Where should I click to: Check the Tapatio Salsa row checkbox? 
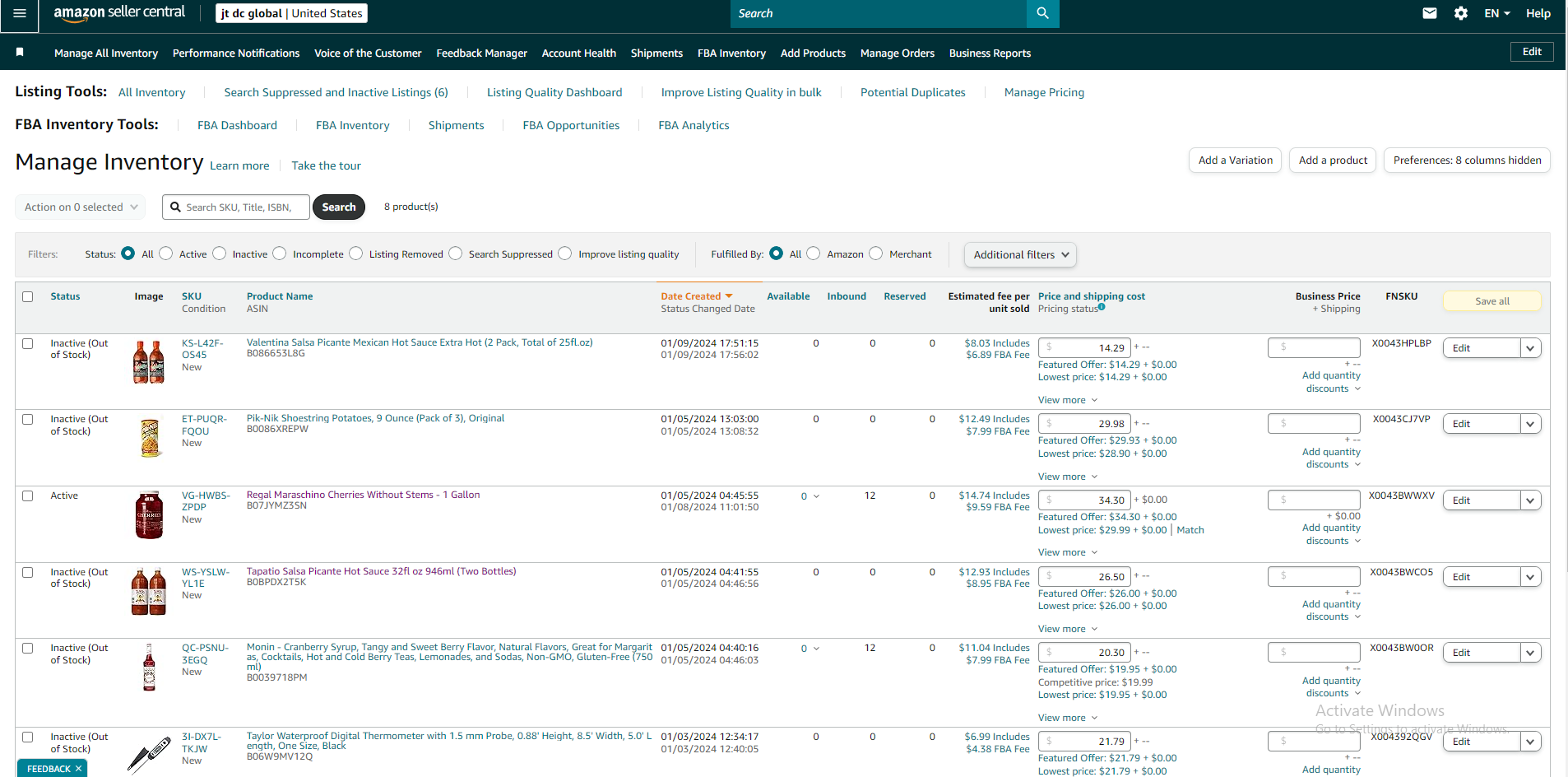coord(28,572)
